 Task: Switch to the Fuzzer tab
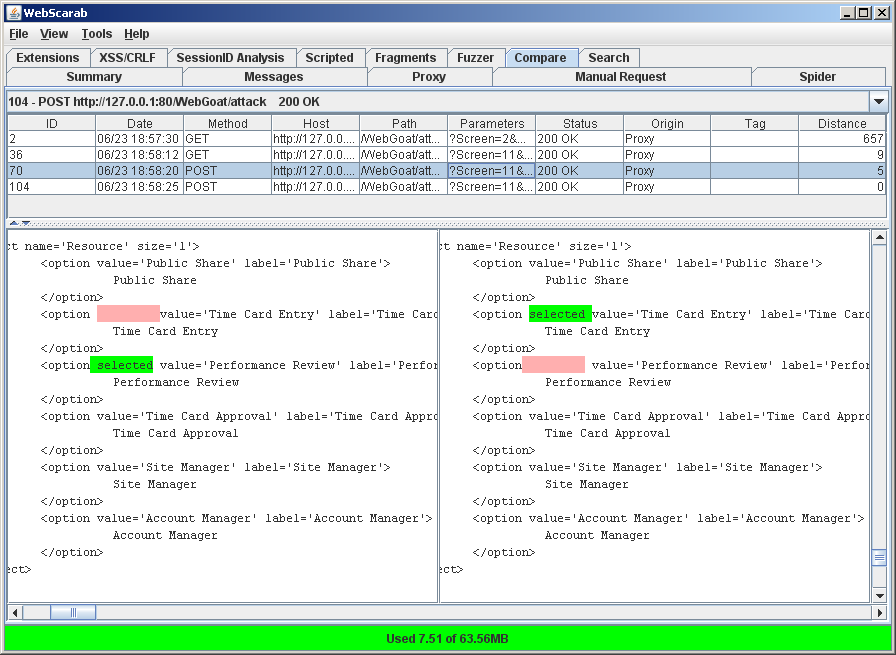[x=475, y=58]
